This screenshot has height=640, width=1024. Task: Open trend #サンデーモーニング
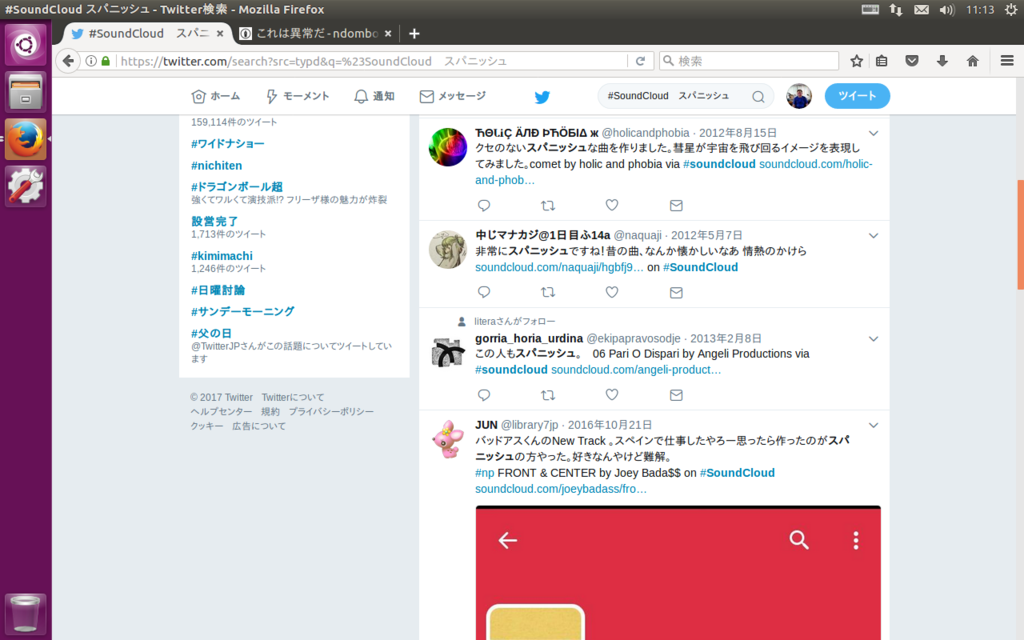242,312
